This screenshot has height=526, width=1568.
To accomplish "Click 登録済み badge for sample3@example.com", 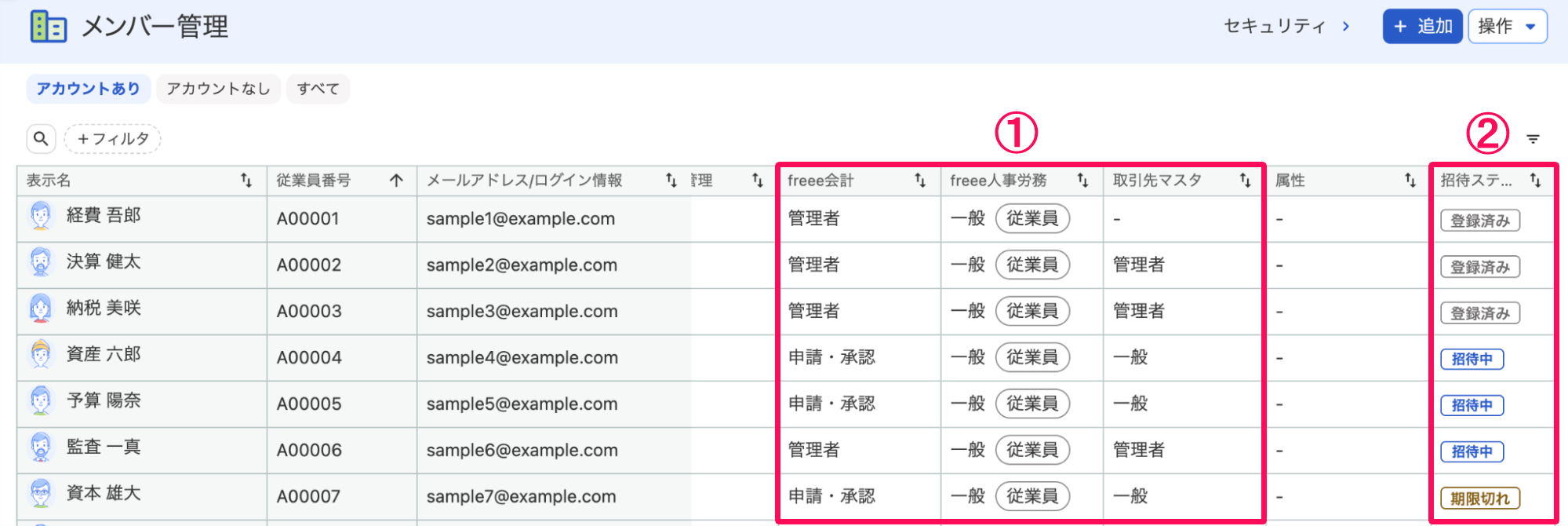I will tap(1480, 313).
